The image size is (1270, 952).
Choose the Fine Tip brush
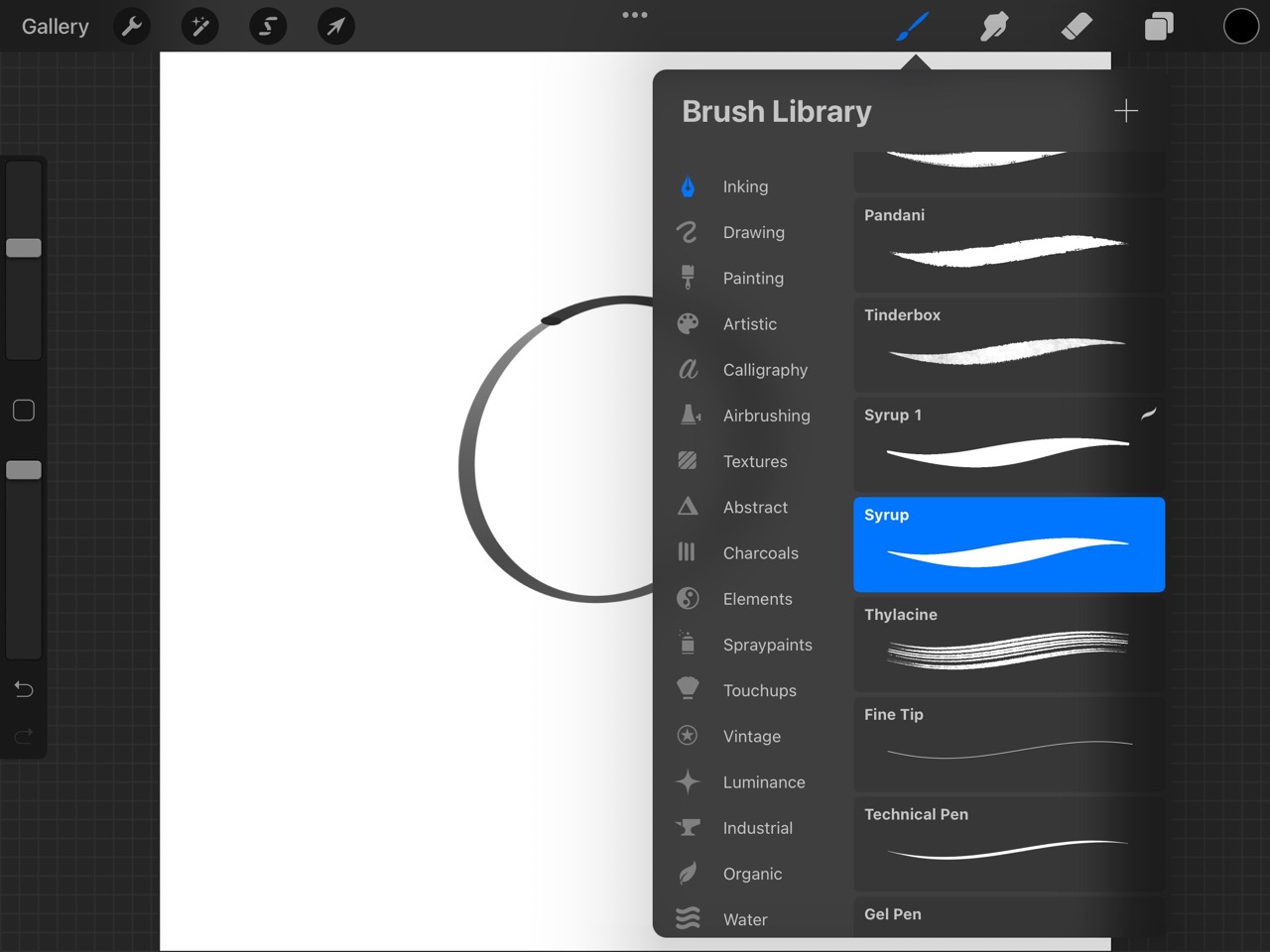[x=1009, y=744]
